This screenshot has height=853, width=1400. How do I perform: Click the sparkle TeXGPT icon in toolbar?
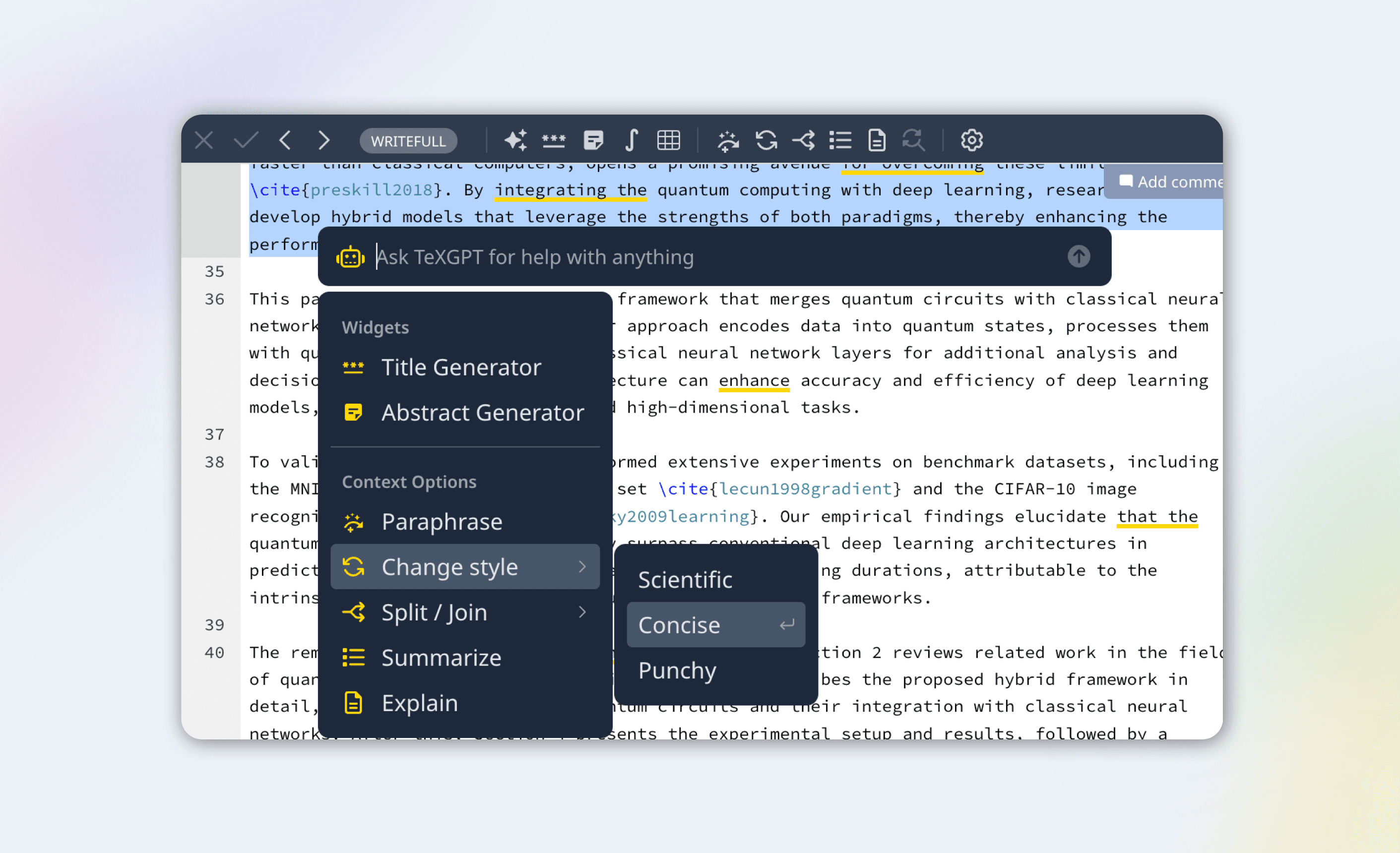pos(515,140)
